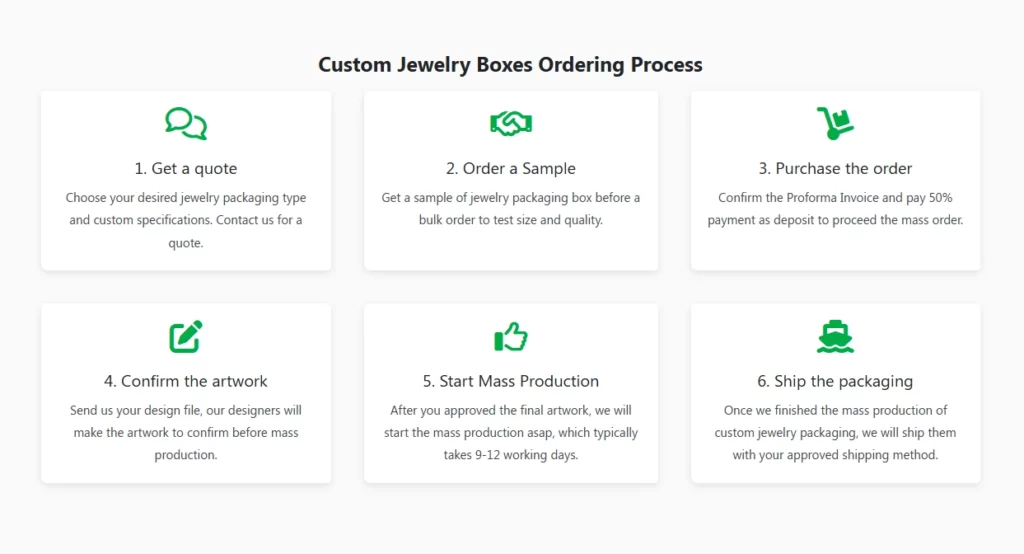Click the 'Choose your desired jewelry packaging' description
Screen dimensions: 1024x554
[186, 198]
